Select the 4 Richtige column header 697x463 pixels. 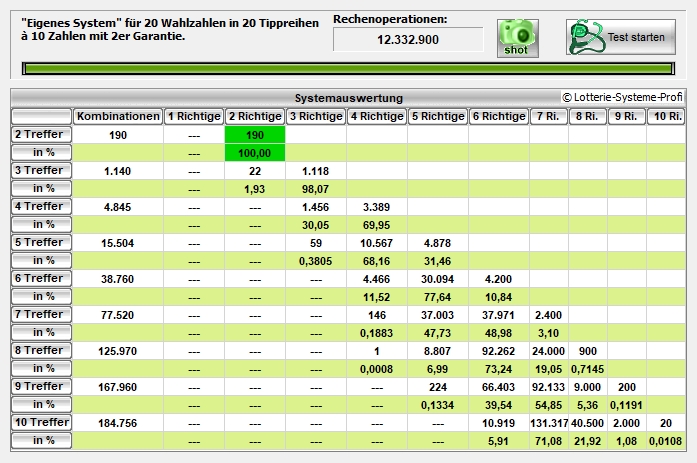pos(377,116)
